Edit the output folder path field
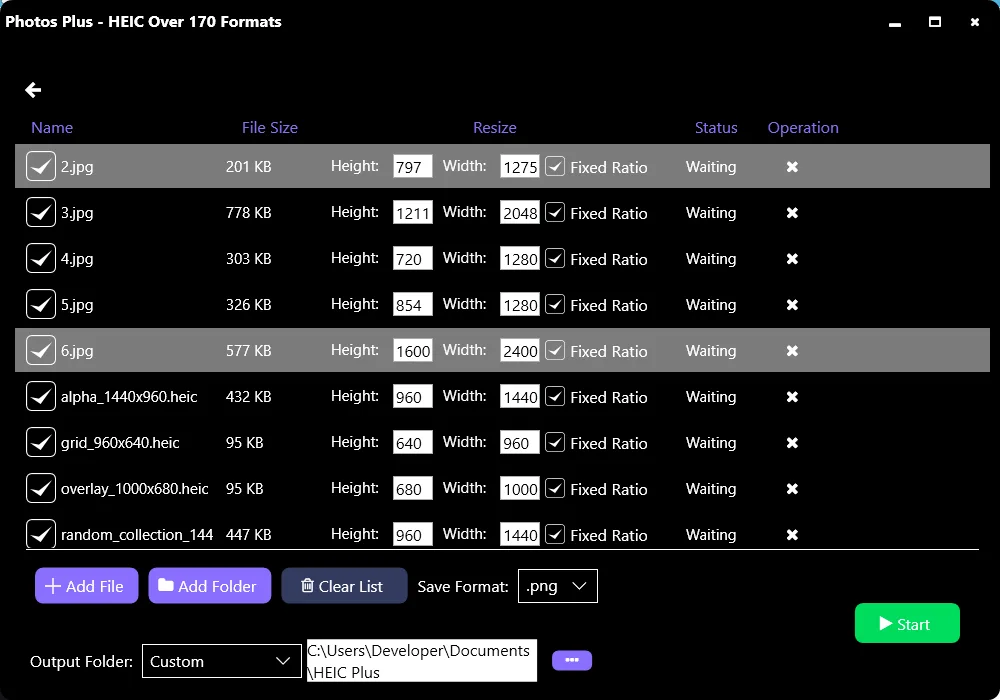This screenshot has height=700, width=1000. [x=422, y=660]
